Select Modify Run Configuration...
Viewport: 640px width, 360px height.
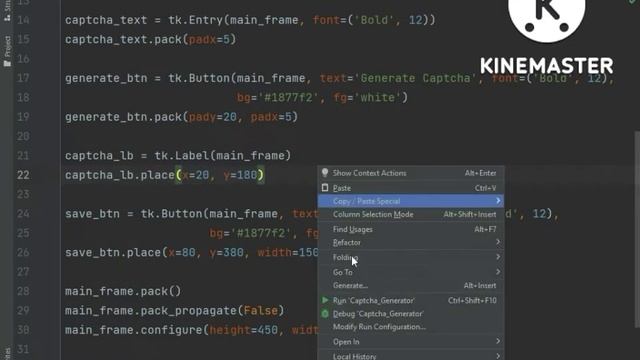(411, 327)
